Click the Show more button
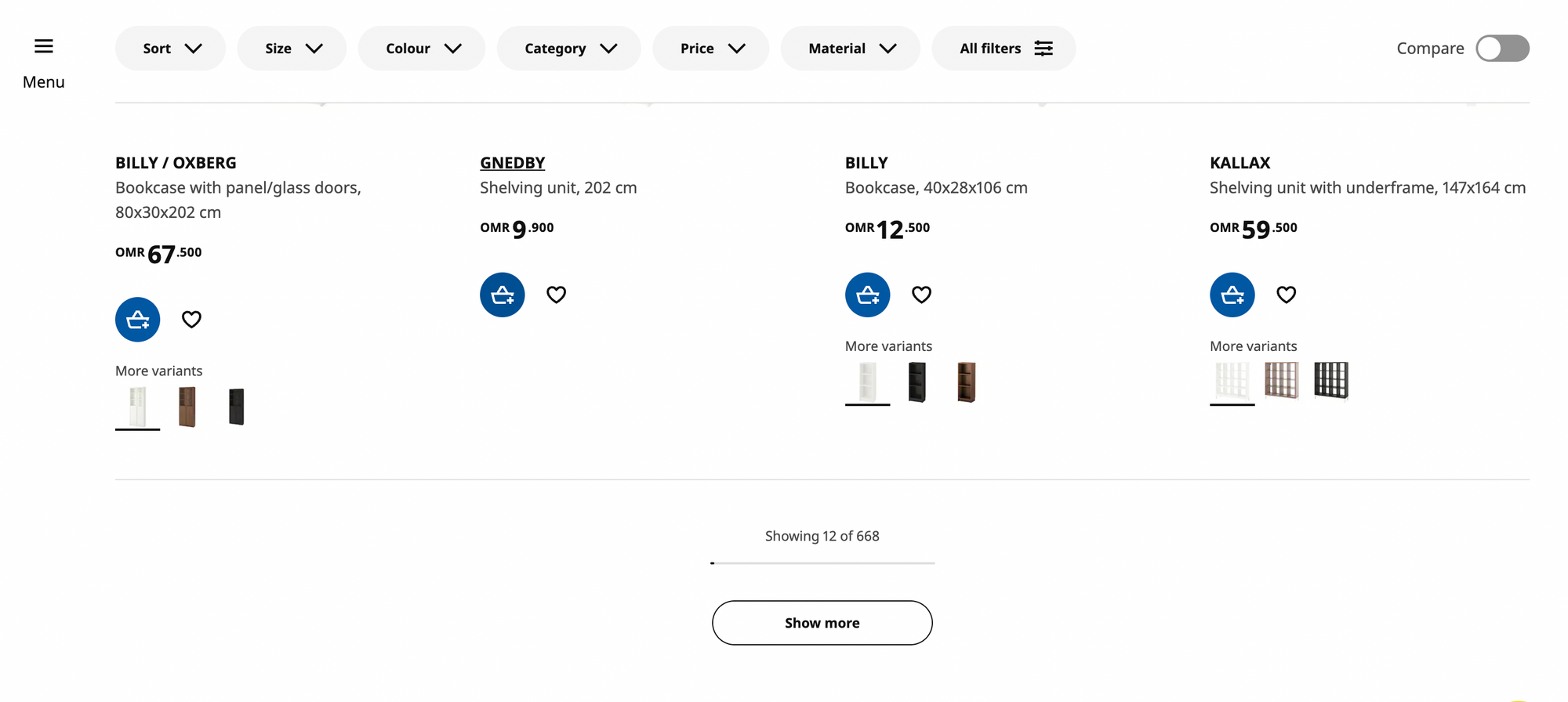This screenshot has width=1568, height=702. 822,623
